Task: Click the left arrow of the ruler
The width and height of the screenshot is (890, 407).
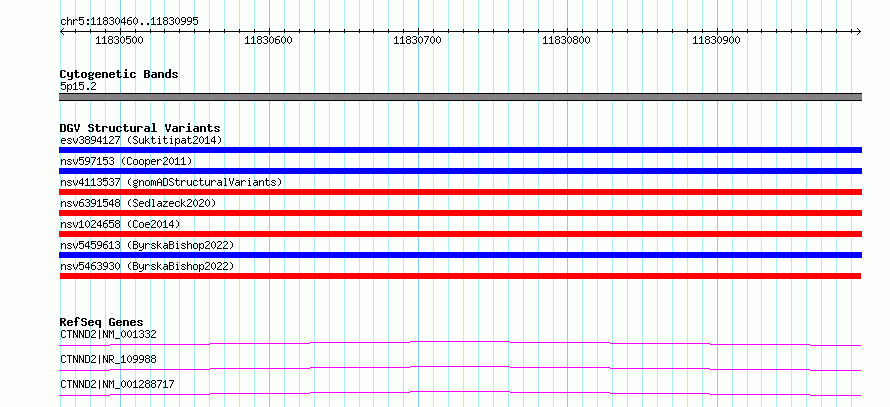Action: [x=62, y=32]
